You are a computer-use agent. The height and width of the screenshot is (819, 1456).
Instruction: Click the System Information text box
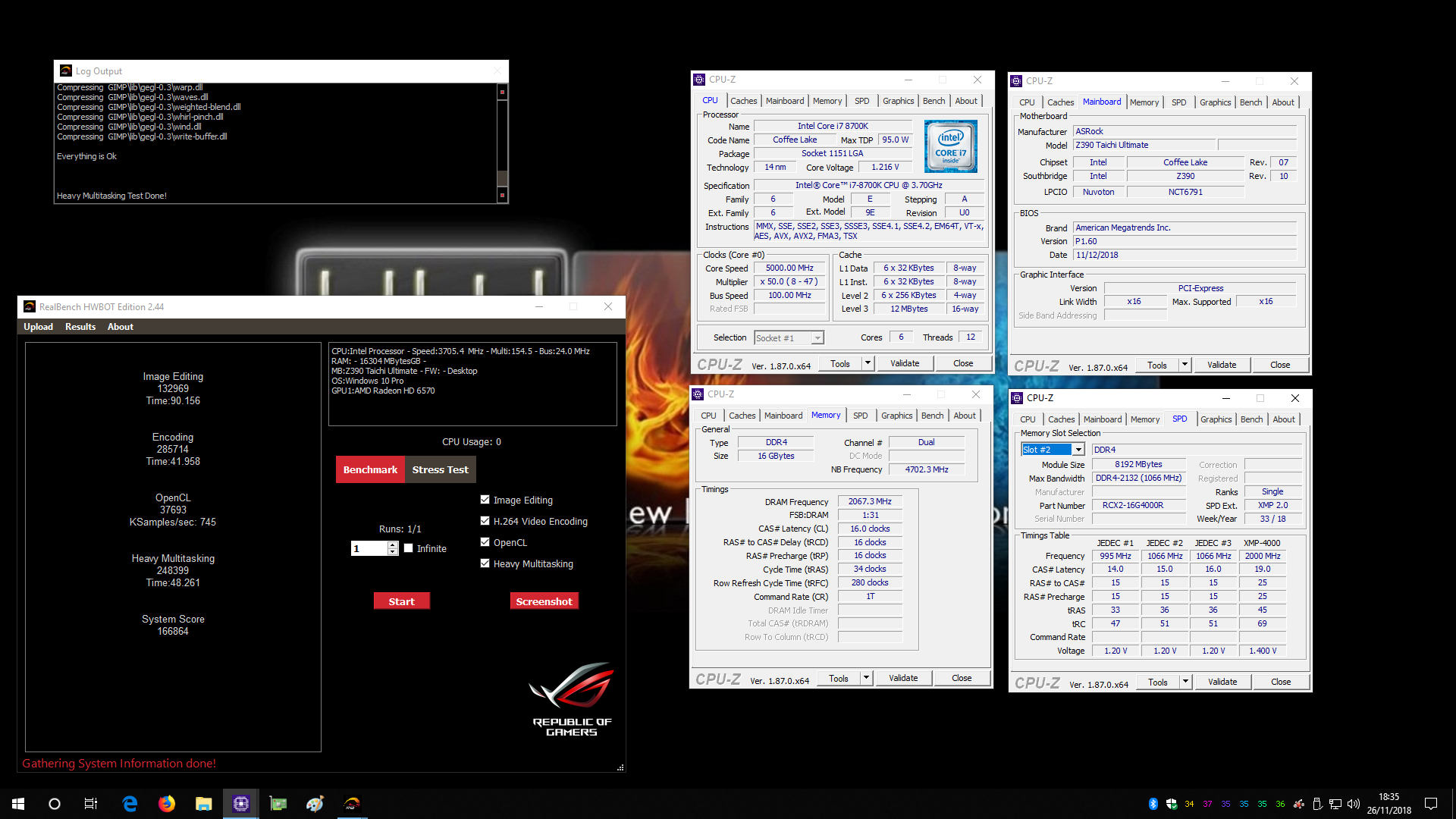pos(472,384)
